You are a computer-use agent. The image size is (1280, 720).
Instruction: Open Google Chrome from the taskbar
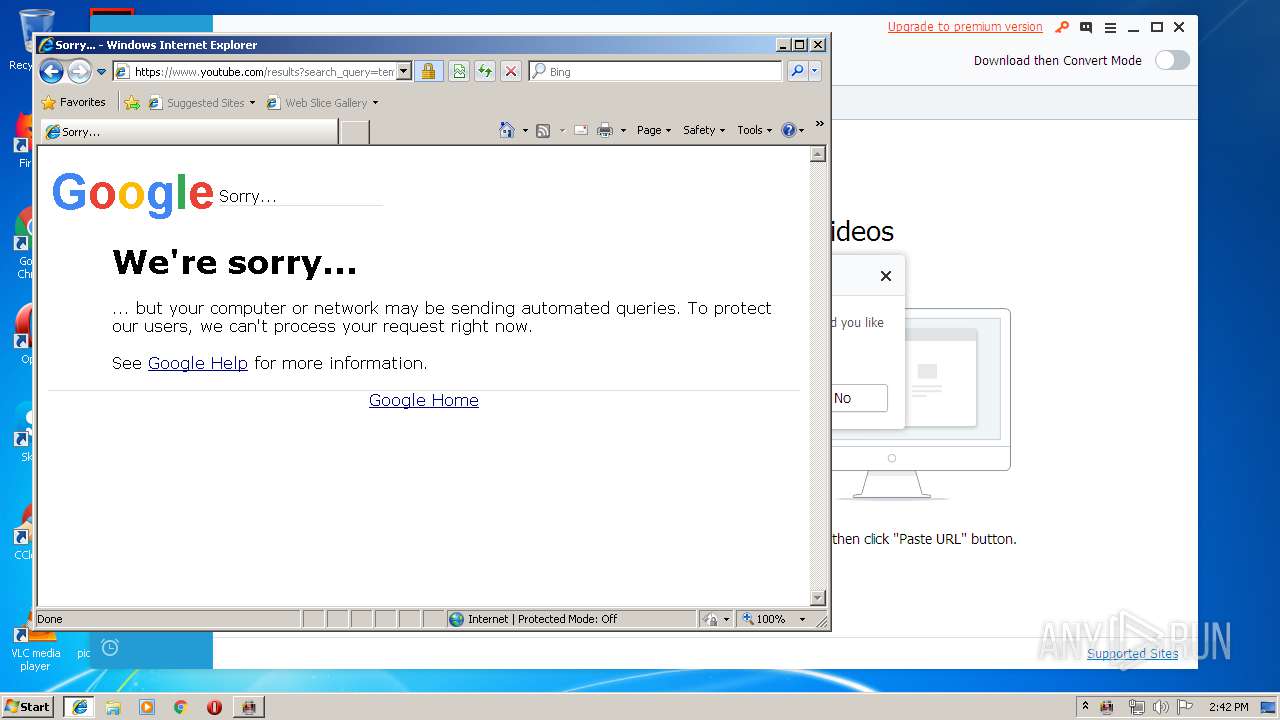pyautogui.click(x=180, y=707)
